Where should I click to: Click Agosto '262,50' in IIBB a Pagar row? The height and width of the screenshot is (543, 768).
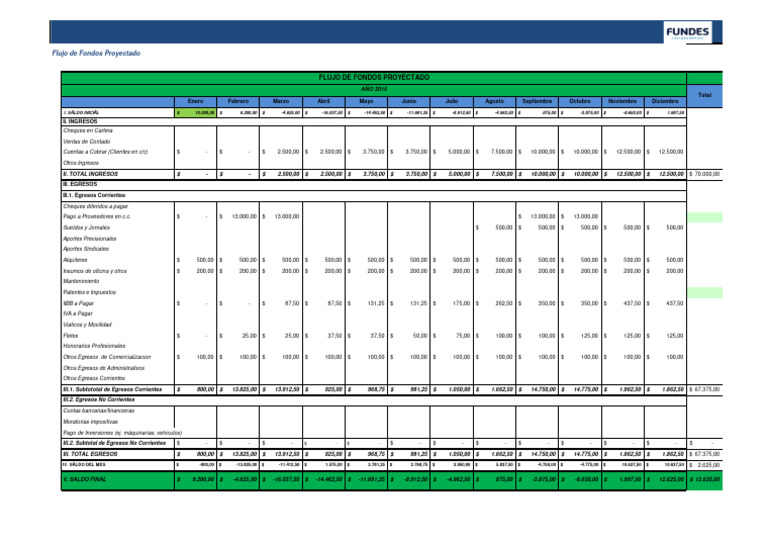point(504,304)
